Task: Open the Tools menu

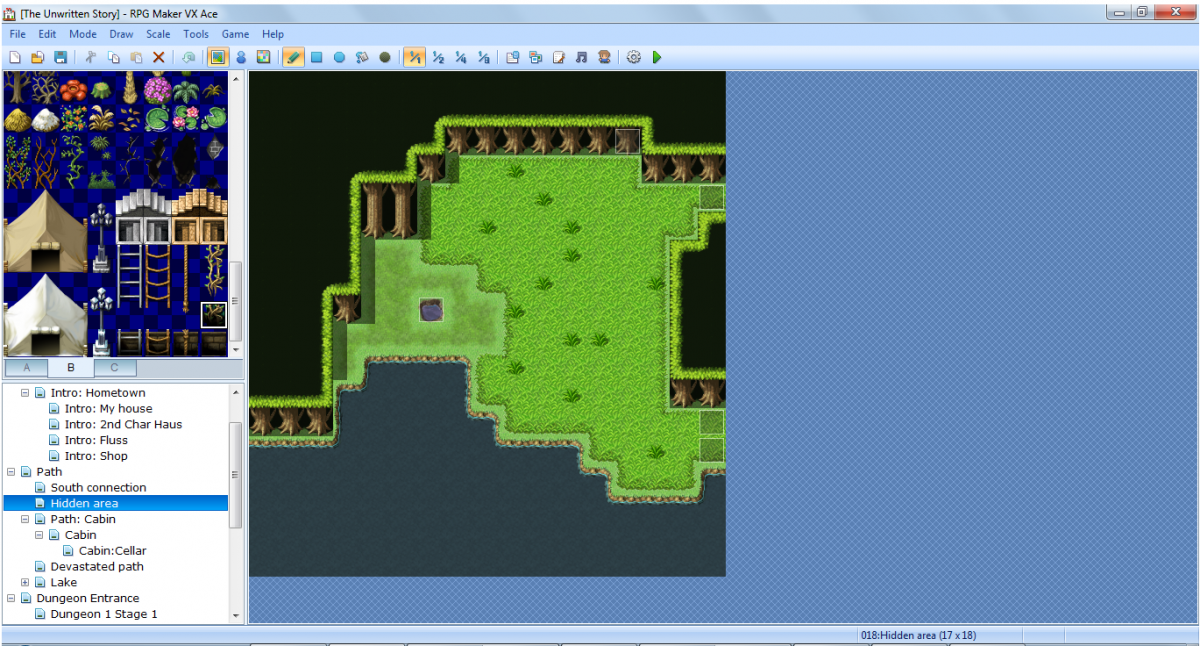Action: click(196, 34)
